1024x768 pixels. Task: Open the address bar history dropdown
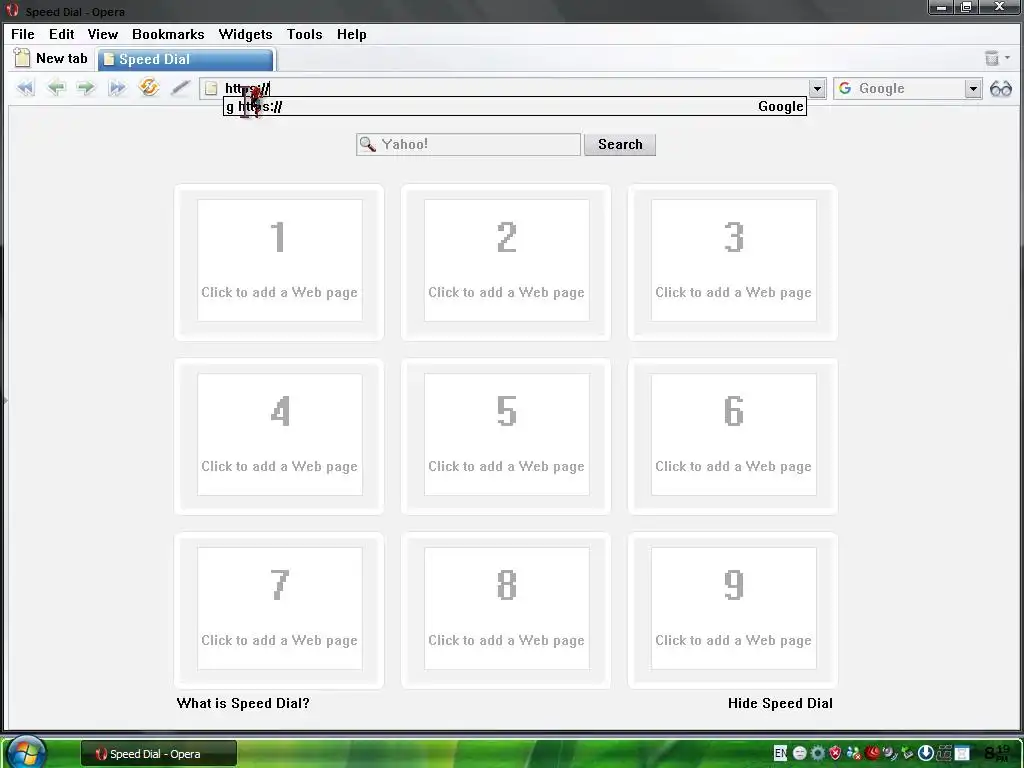(x=817, y=88)
